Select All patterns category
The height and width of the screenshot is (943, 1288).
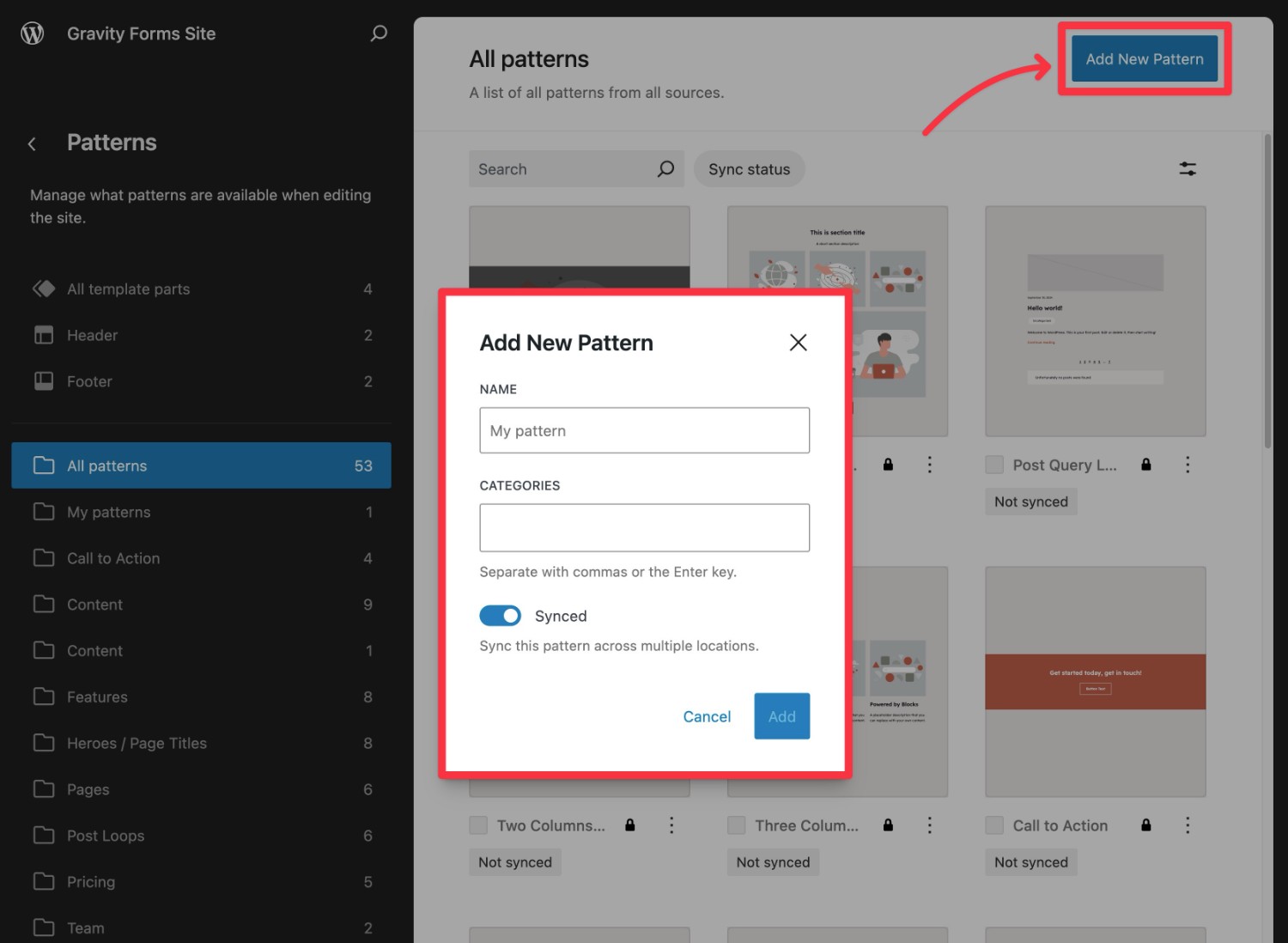click(202, 465)
